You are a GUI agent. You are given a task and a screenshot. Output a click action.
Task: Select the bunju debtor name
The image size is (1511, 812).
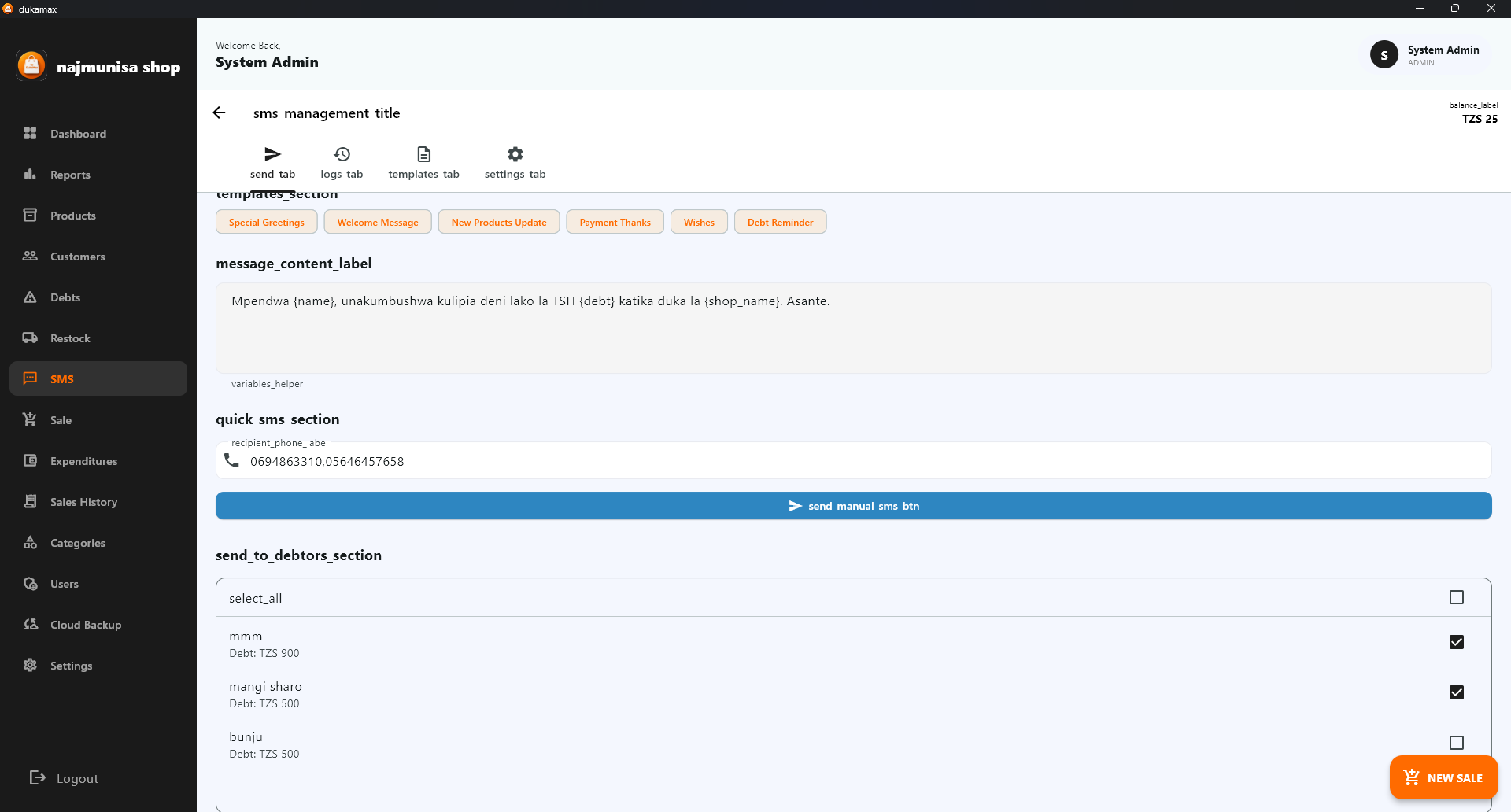pos(246,736)
